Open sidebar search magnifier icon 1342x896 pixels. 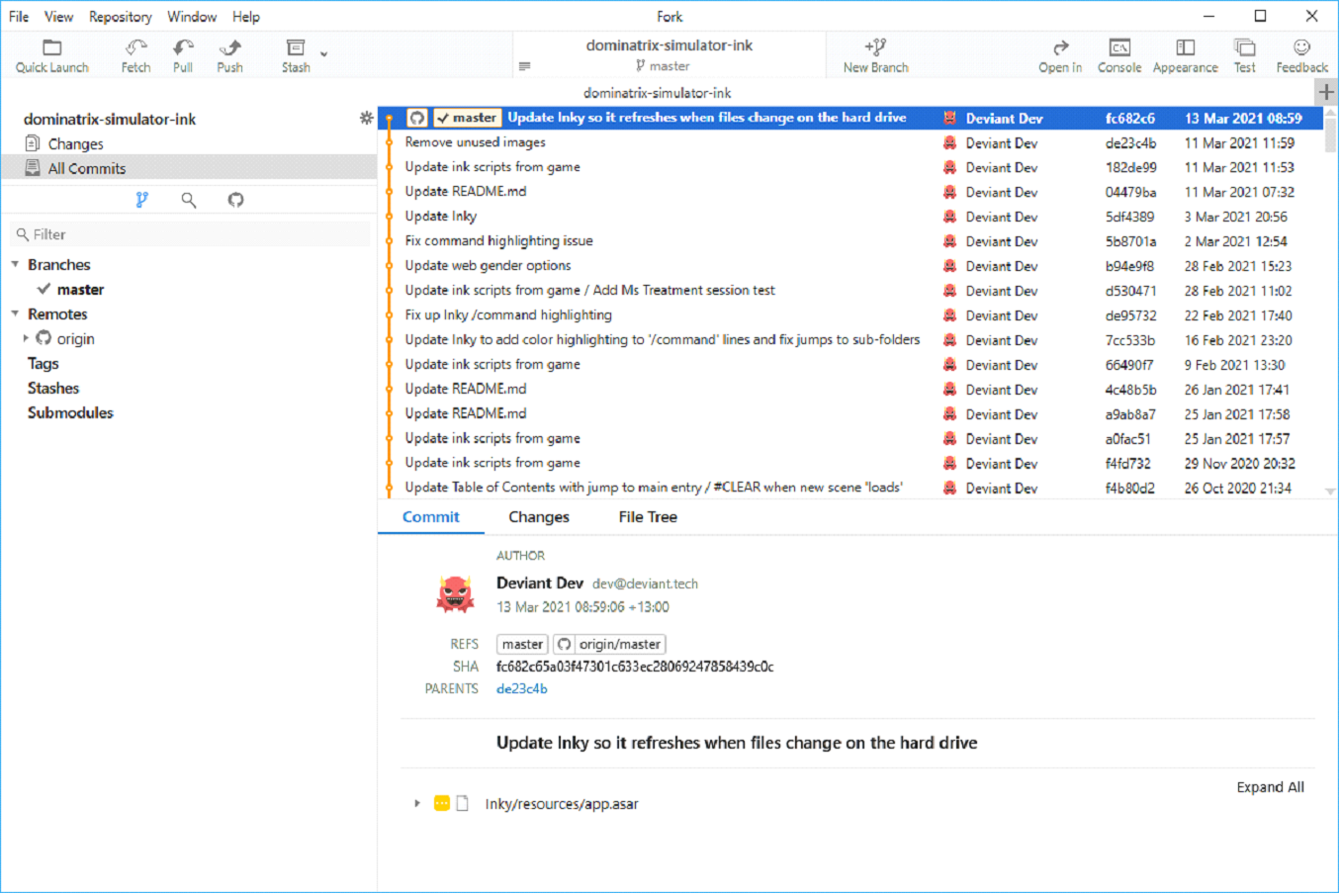tap(189, 200)
